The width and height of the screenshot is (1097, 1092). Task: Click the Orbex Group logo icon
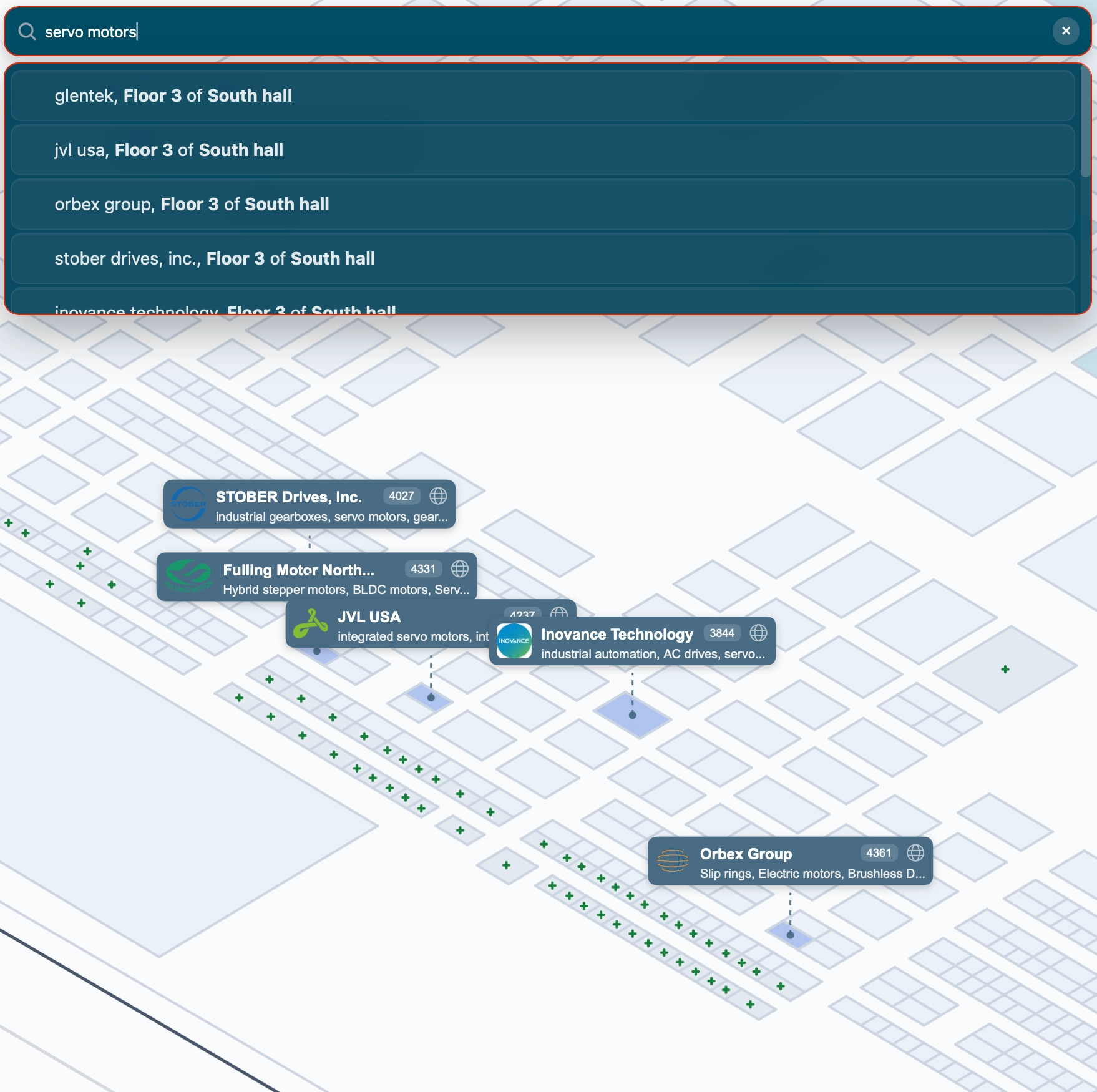pyautogui.click(x=673, y=861)
